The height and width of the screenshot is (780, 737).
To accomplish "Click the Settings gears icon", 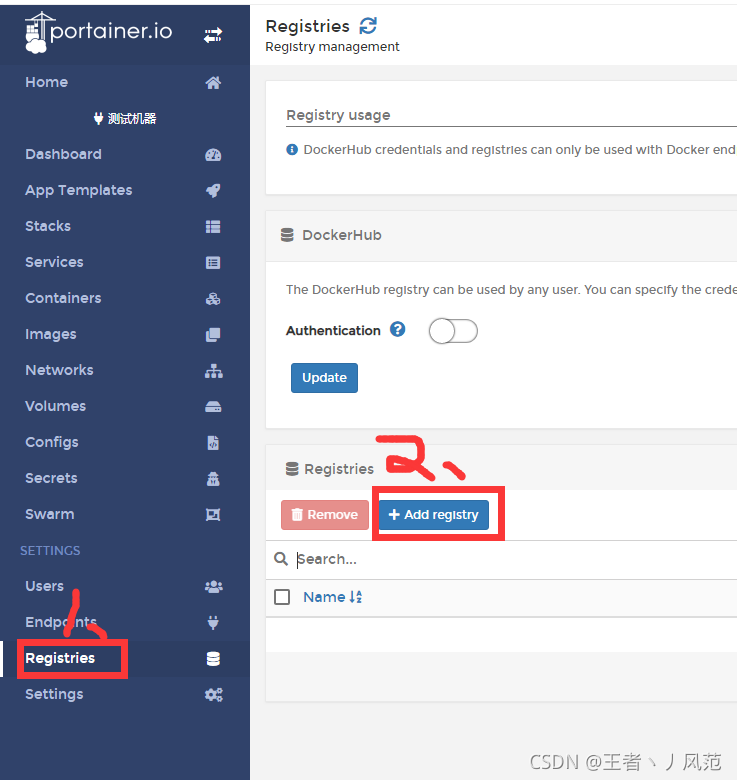I will (x=214, y=695).
